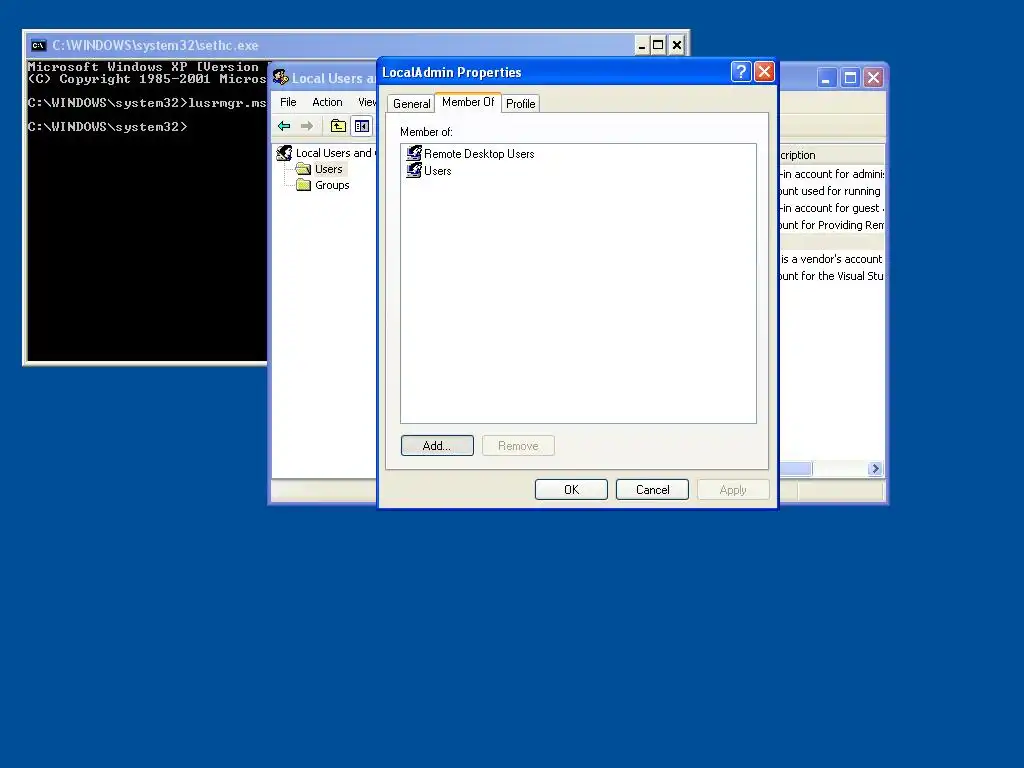This screenshot has width=1024, height=768.
Task: Maximize the Local Users and Groups window
Action: [850, 78]
